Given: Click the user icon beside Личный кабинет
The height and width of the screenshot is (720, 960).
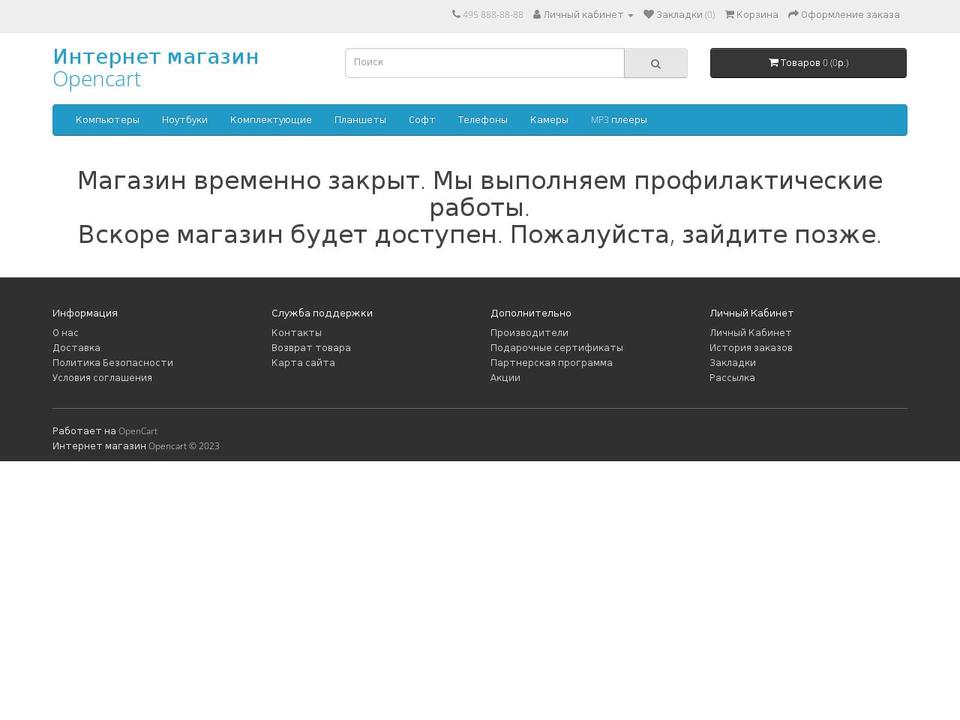Looking at the screenshot, I should click(537, 15).
